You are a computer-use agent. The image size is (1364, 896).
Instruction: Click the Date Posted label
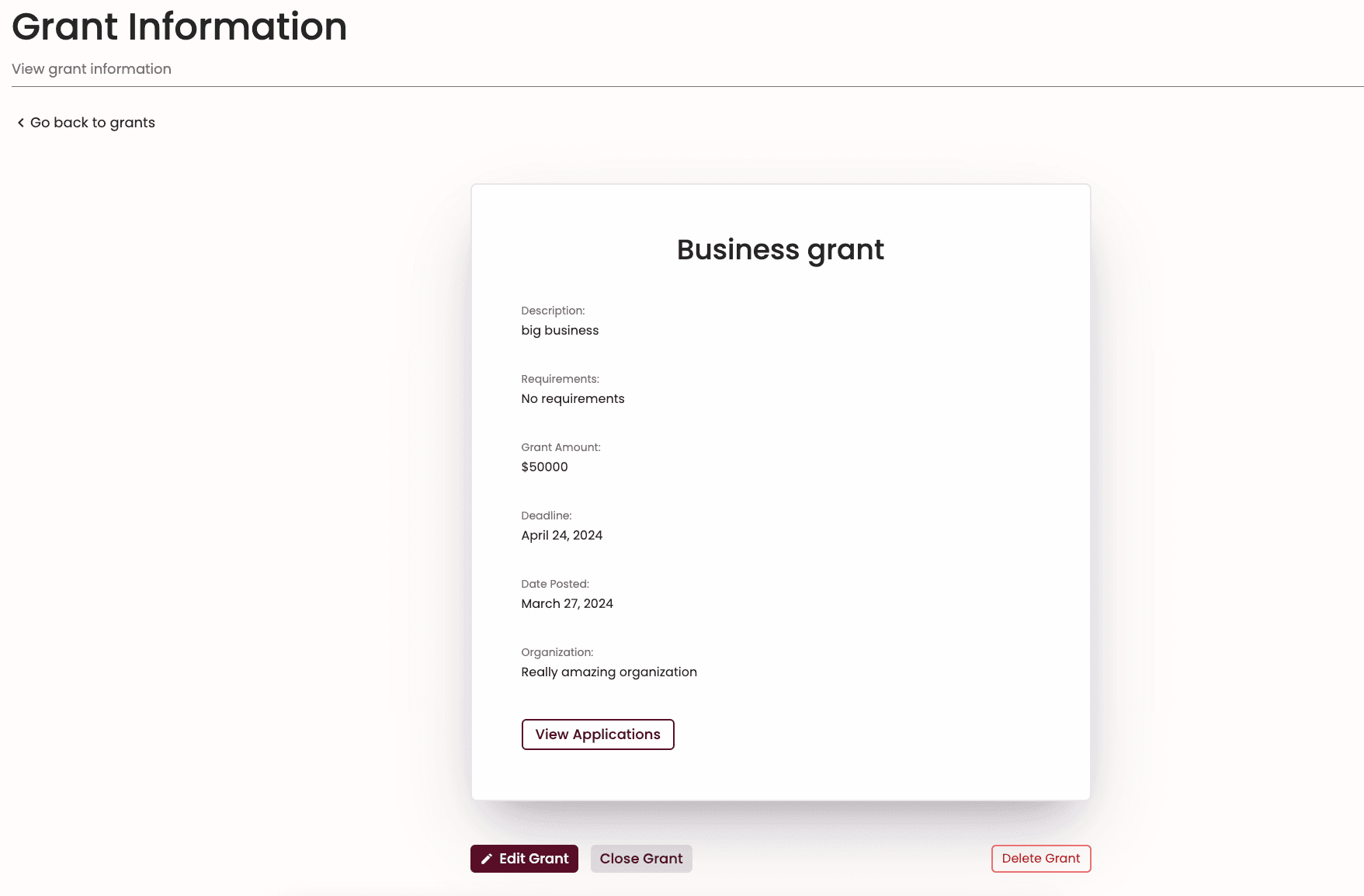pos(555,584)
